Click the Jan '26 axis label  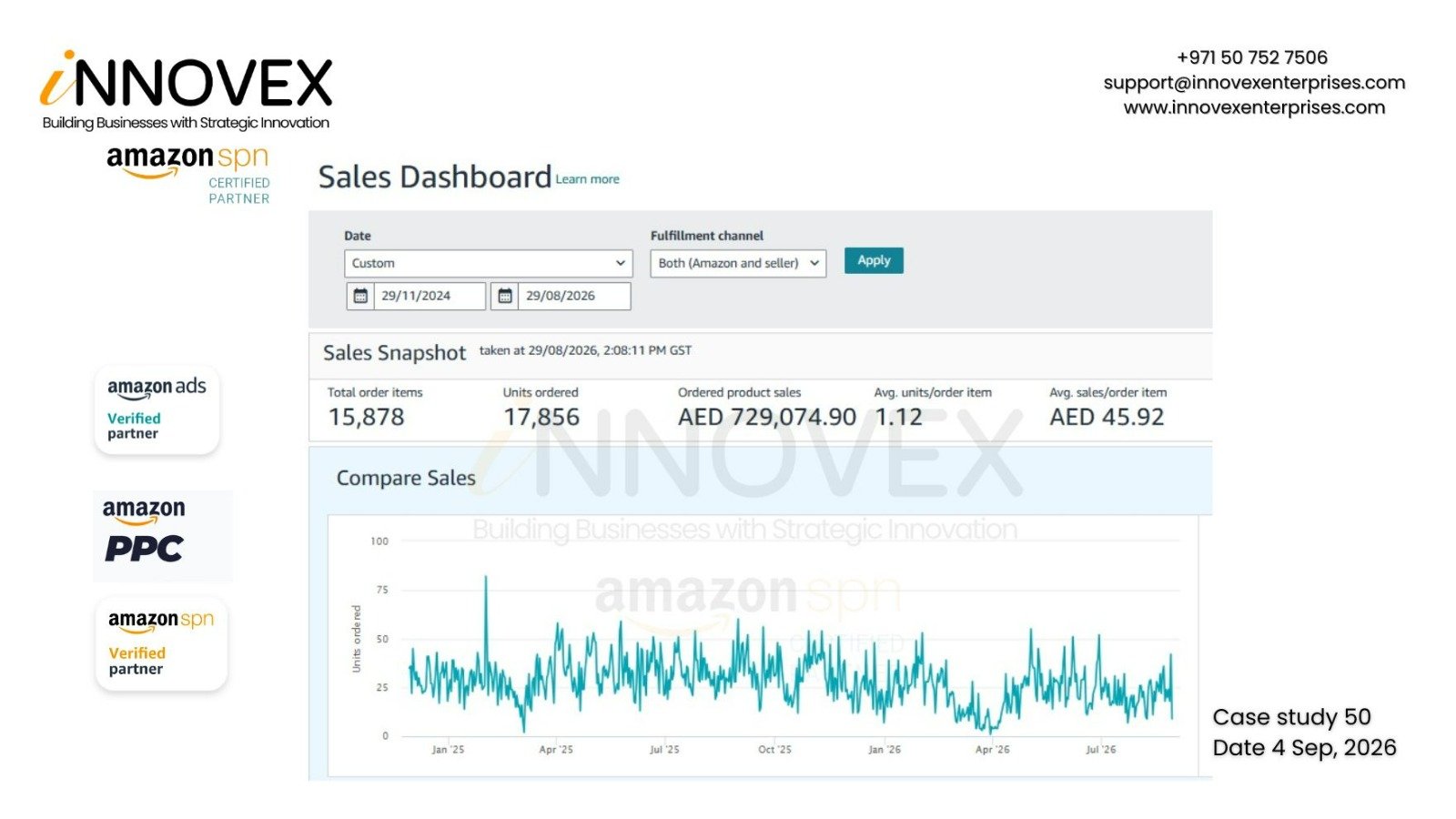[x=885, y=750]
